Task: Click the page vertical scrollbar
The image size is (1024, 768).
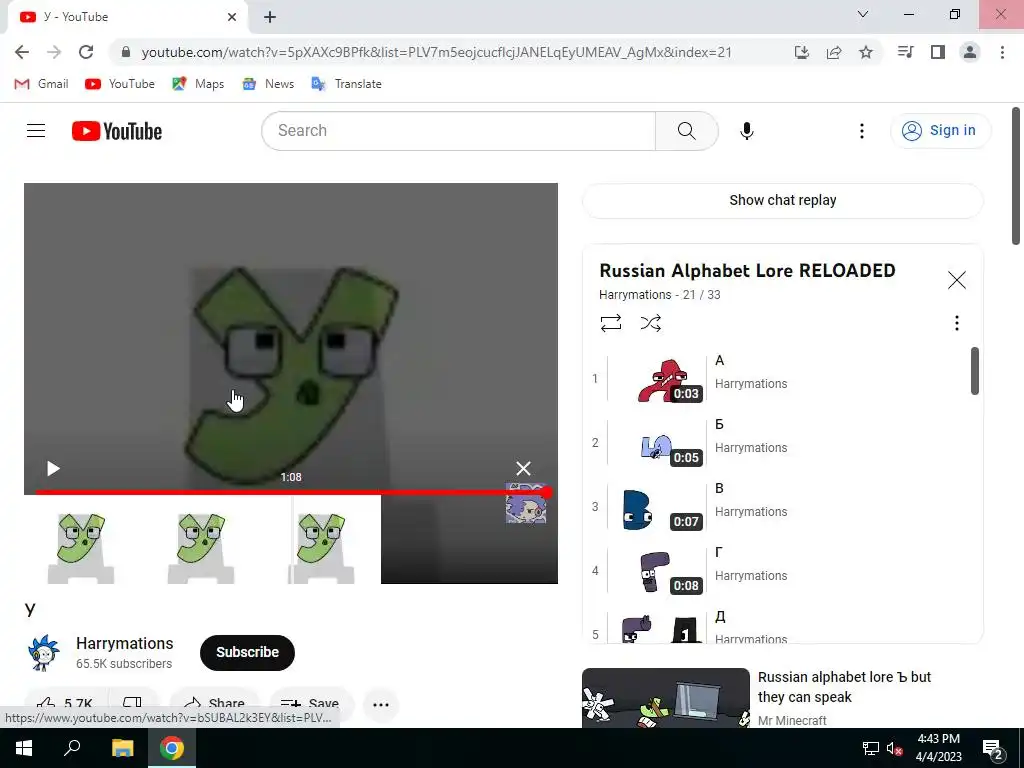Action: [x=1016, y=176]
